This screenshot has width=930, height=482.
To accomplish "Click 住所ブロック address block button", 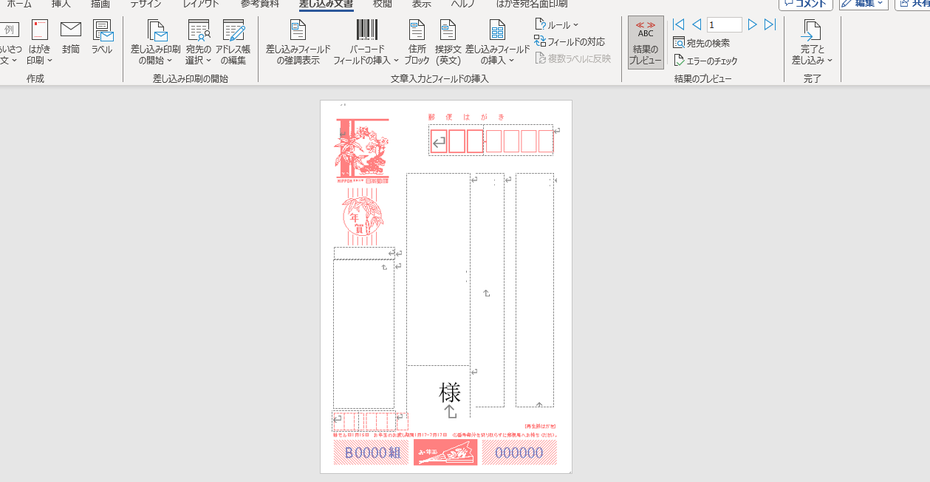I will pyautogui.click(x=417, y=43).
